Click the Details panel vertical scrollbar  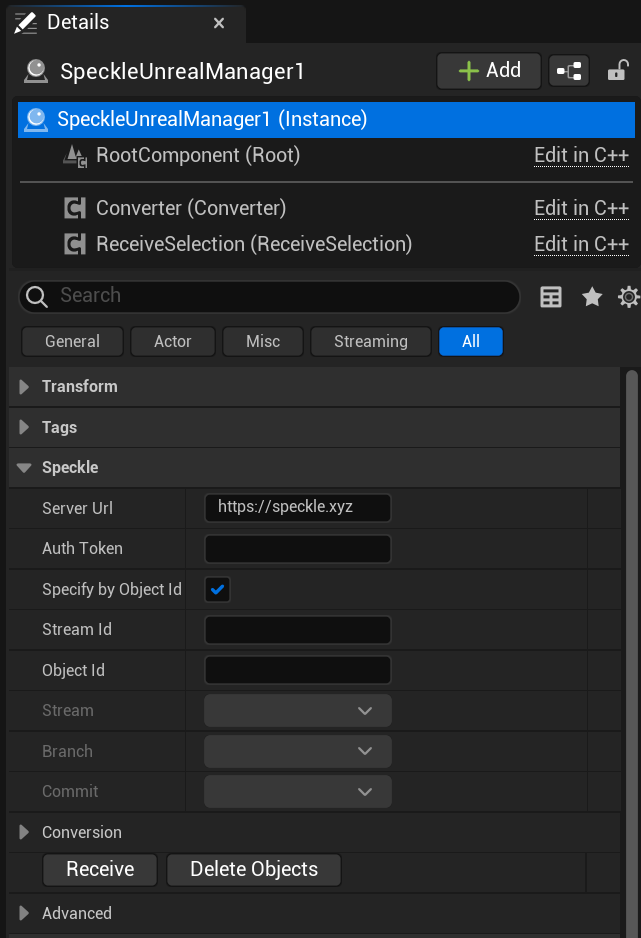tap(632, 653)
